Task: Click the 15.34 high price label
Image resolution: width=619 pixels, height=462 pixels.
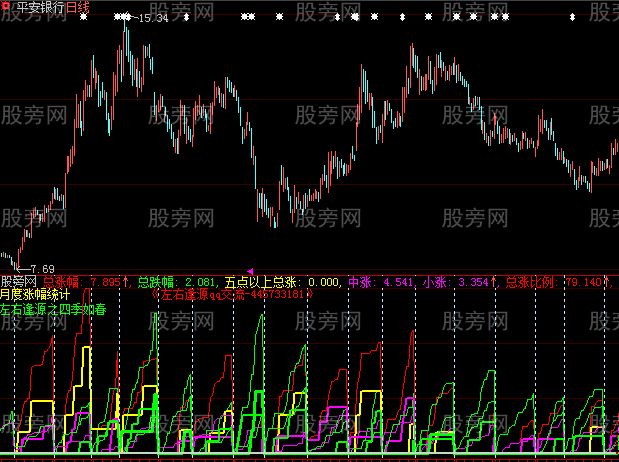Action: click(x=152, y=19)
